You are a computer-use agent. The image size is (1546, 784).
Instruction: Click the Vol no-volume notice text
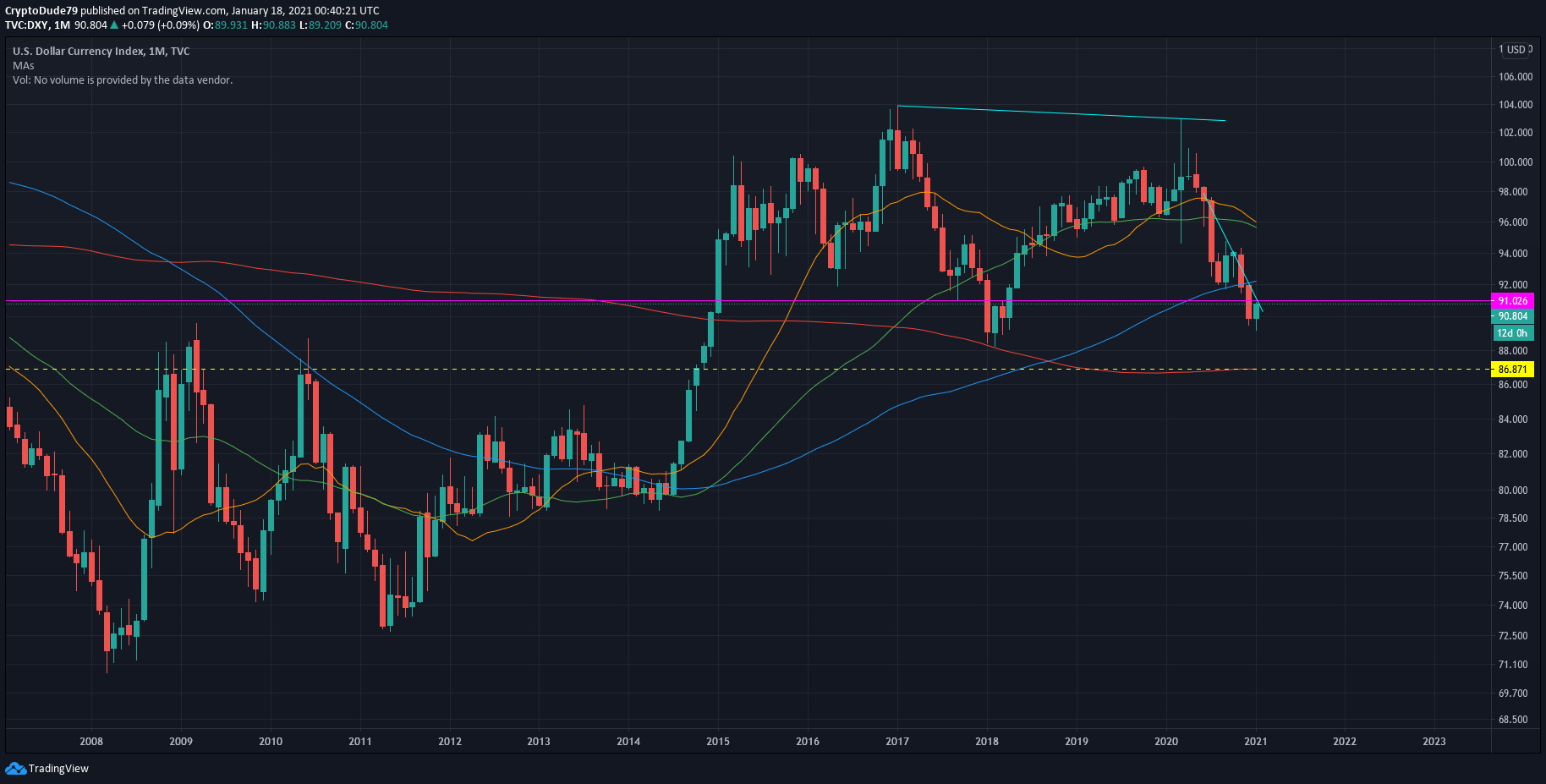tap(123, 80)
